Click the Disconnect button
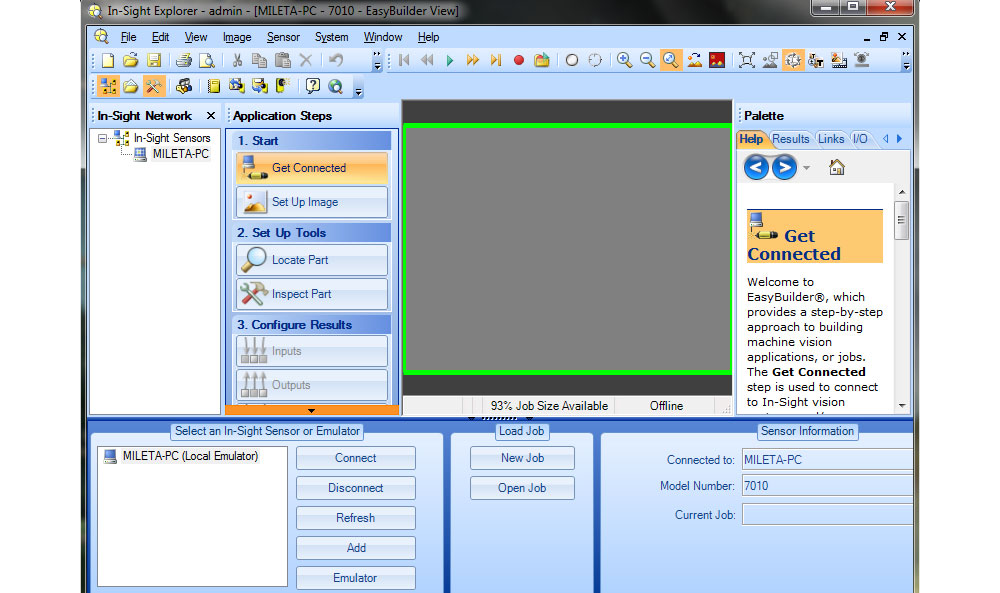The width and height of the screenshot is (1000, 593). tap(356, 488)
